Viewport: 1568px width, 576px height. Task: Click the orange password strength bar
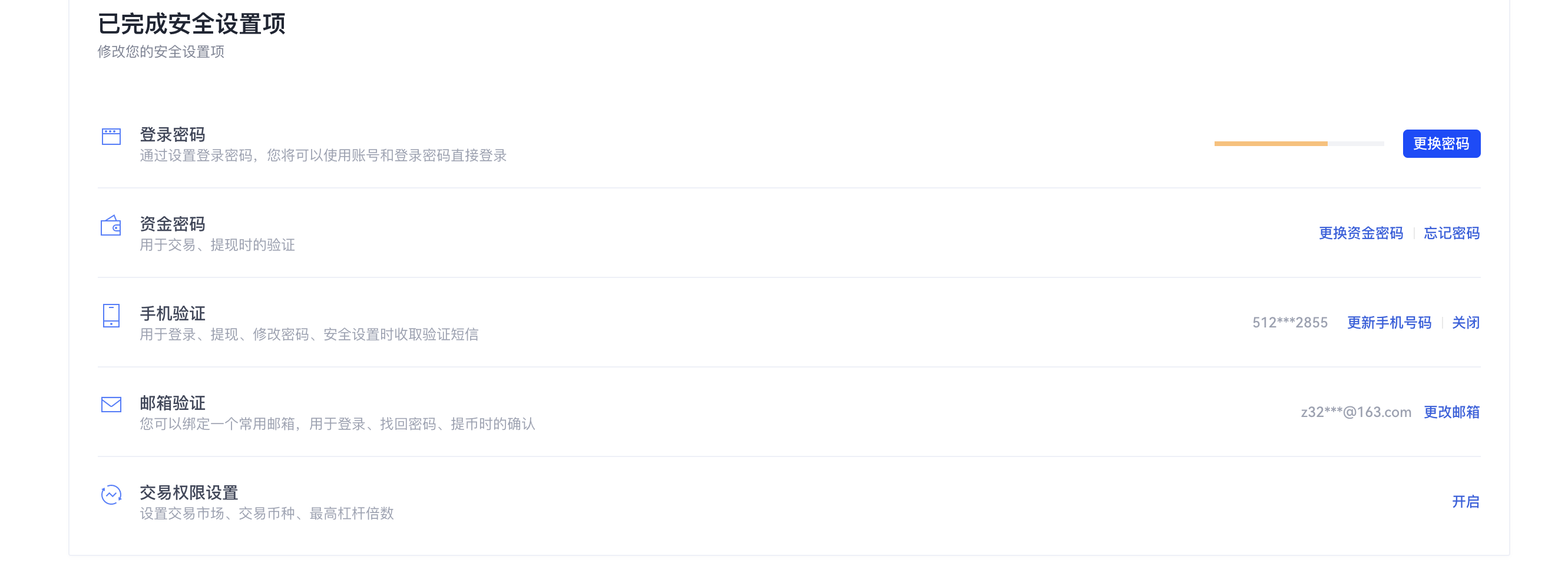[x=1271, y=144]
